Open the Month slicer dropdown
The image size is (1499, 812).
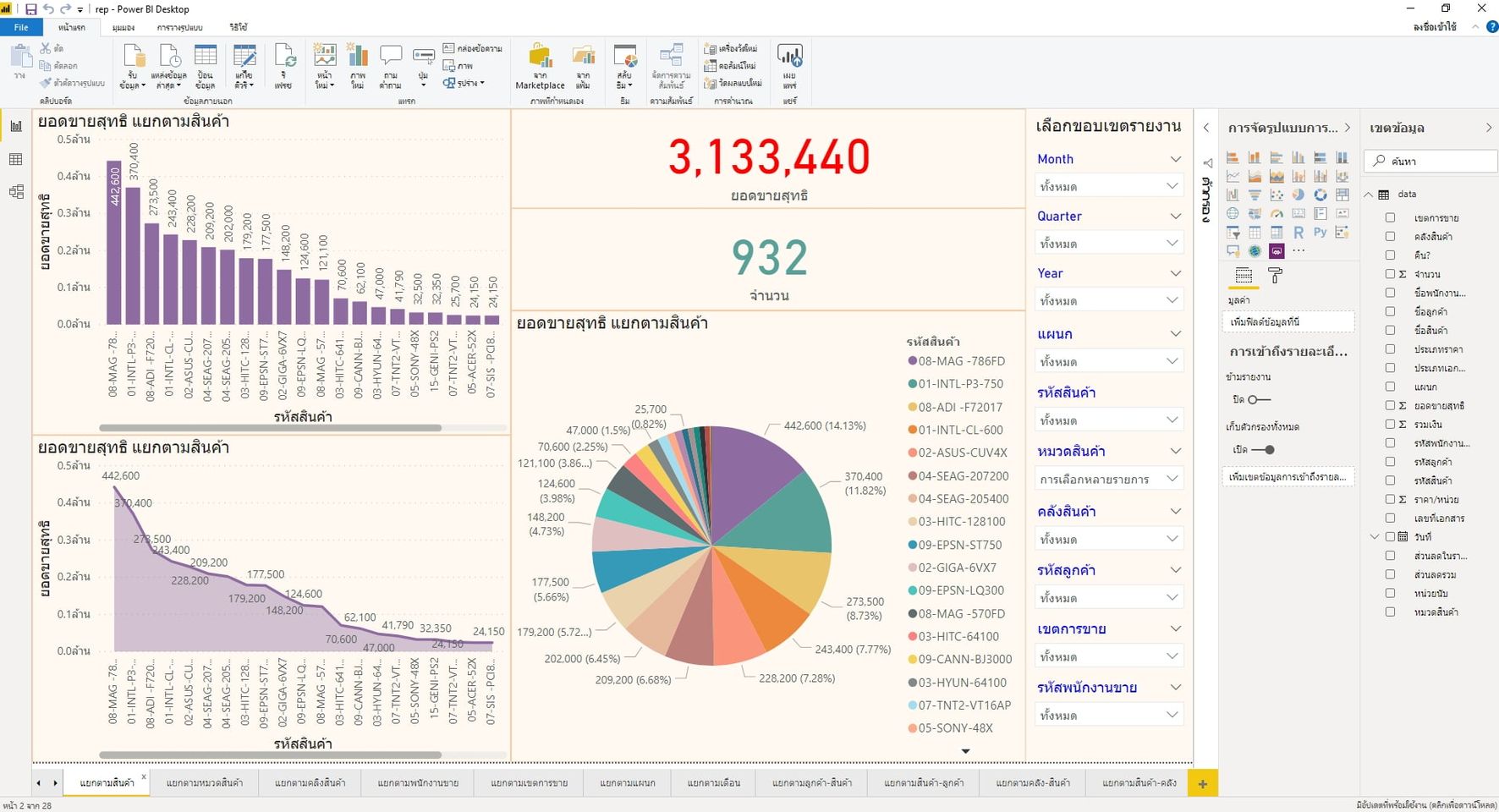pyautogui.click(x=1109, y=186)
